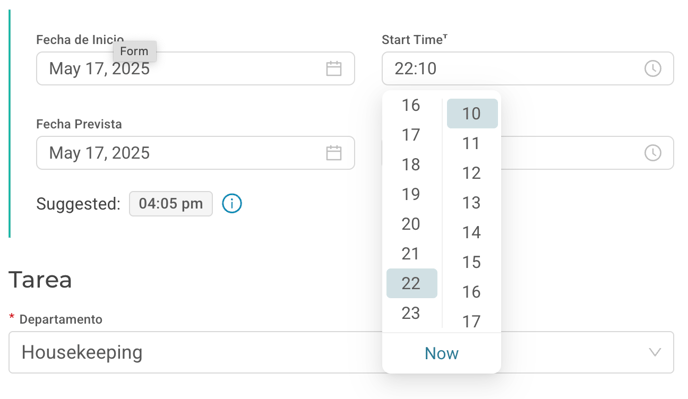Select hour 18 in the hour column
This screenshot has width=688, height=399.
[x=411, y=165]
